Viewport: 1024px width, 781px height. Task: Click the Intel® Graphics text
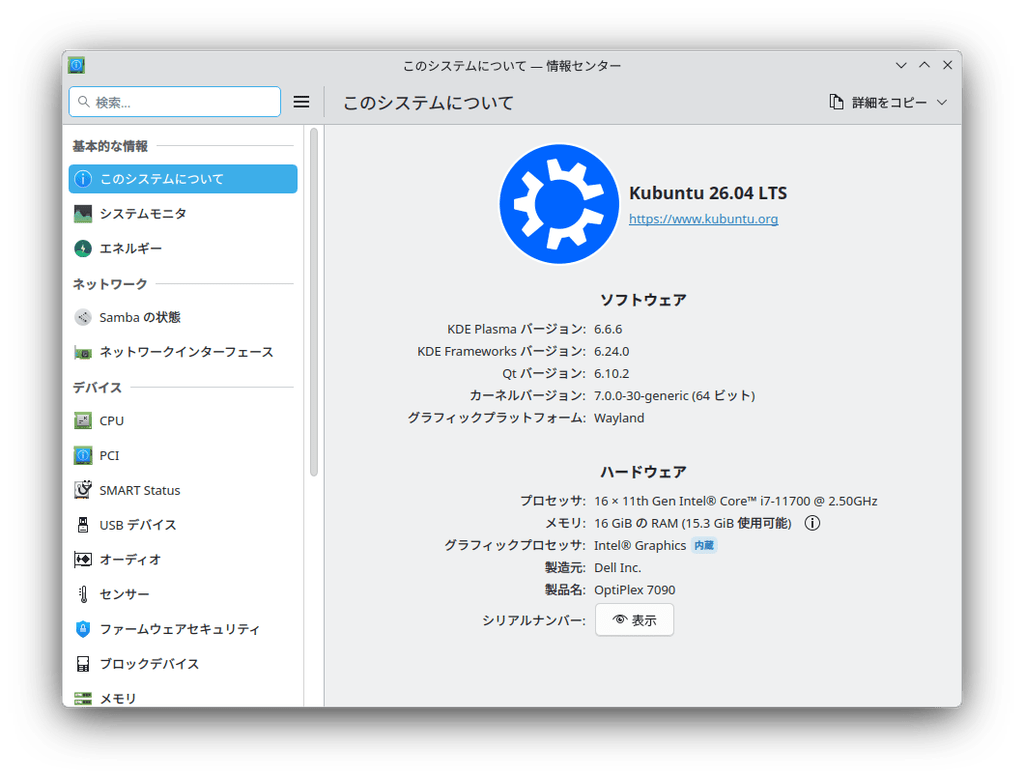pyautogui.click(x=640, y=545)
